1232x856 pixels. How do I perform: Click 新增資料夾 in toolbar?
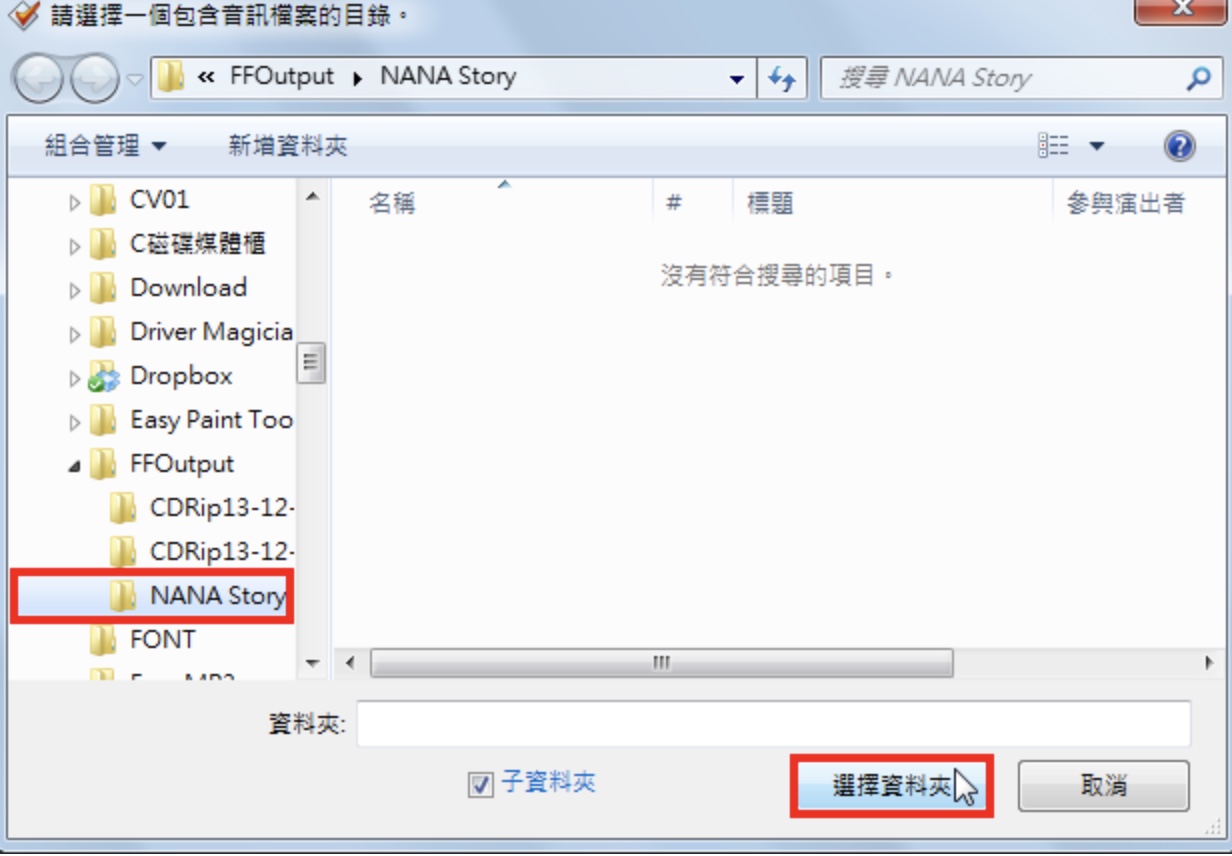pyautogui.click(x=288, y=146)
